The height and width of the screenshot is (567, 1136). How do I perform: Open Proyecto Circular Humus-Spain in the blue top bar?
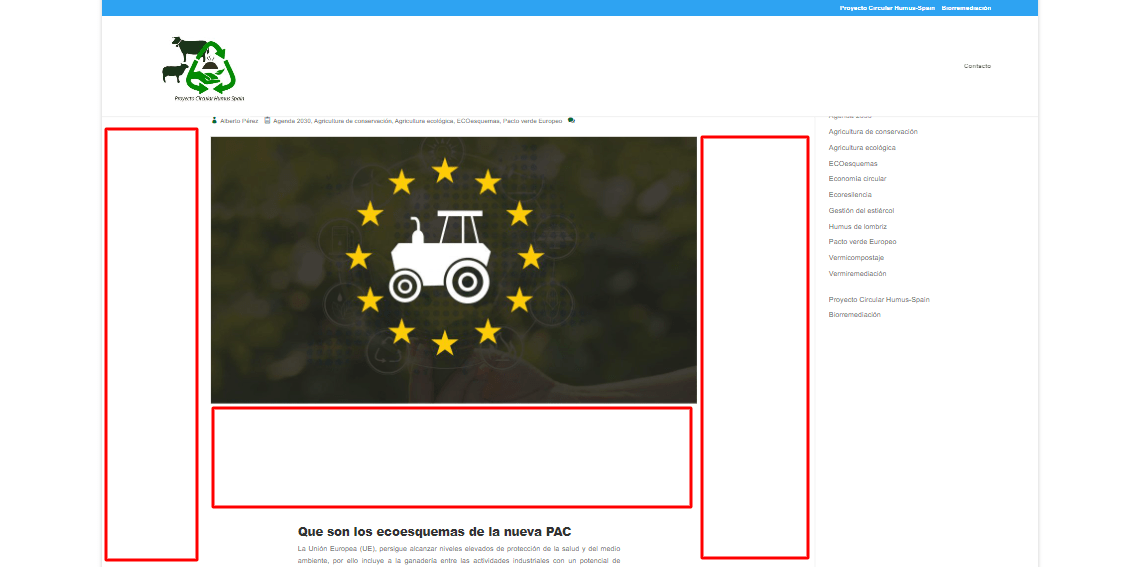click(x=887, y=8)
